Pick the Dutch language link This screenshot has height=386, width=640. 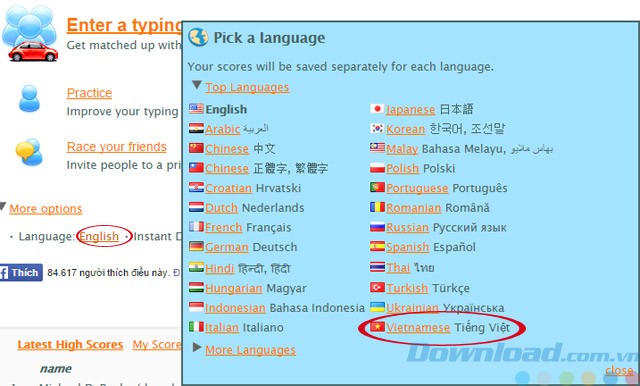tap(221, 208)
